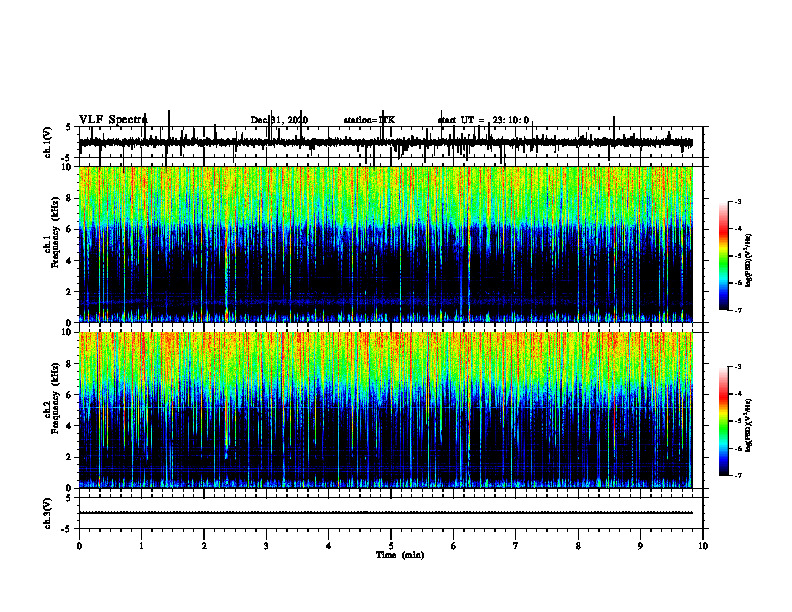
Task: Click the ch.1 "Frequency (kHz)" axis label
Action: [x=56, y=234]
